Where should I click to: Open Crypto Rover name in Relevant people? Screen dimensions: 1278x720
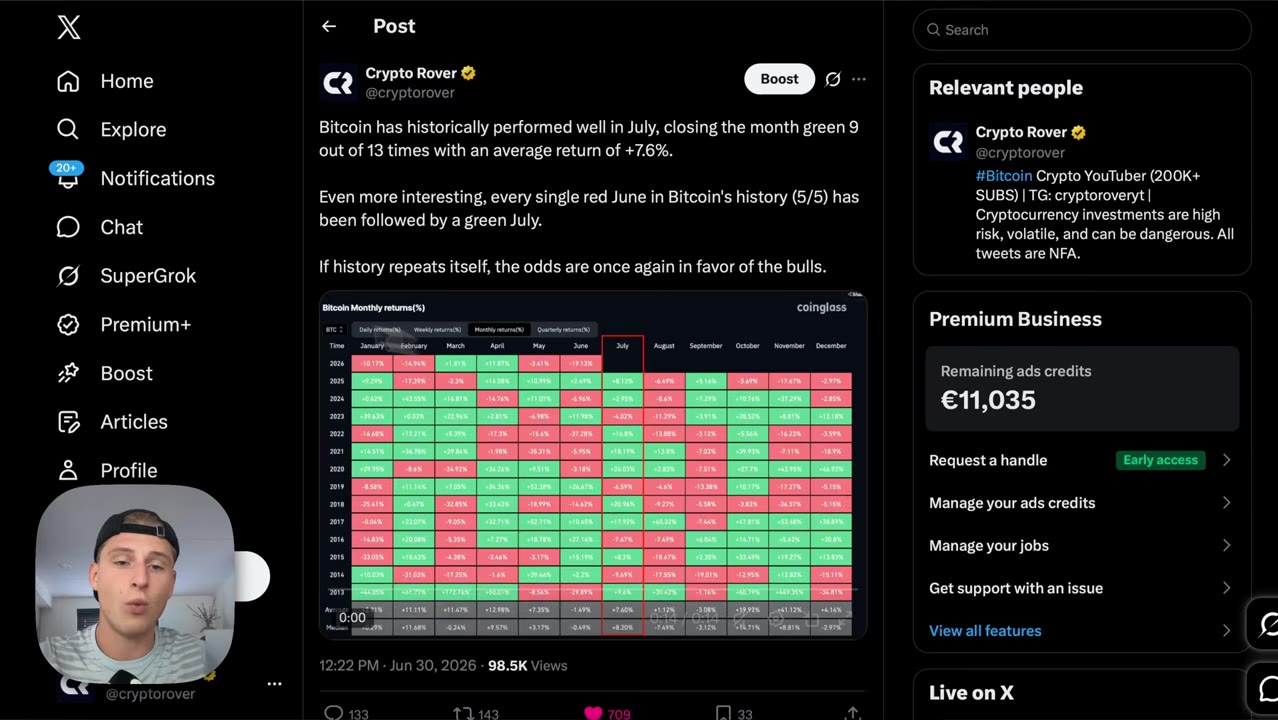coord(1021,132)
